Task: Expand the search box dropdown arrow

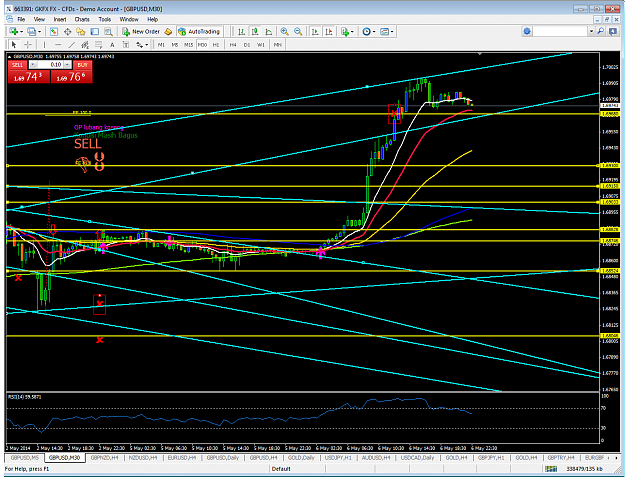Action: click(591, 31)
